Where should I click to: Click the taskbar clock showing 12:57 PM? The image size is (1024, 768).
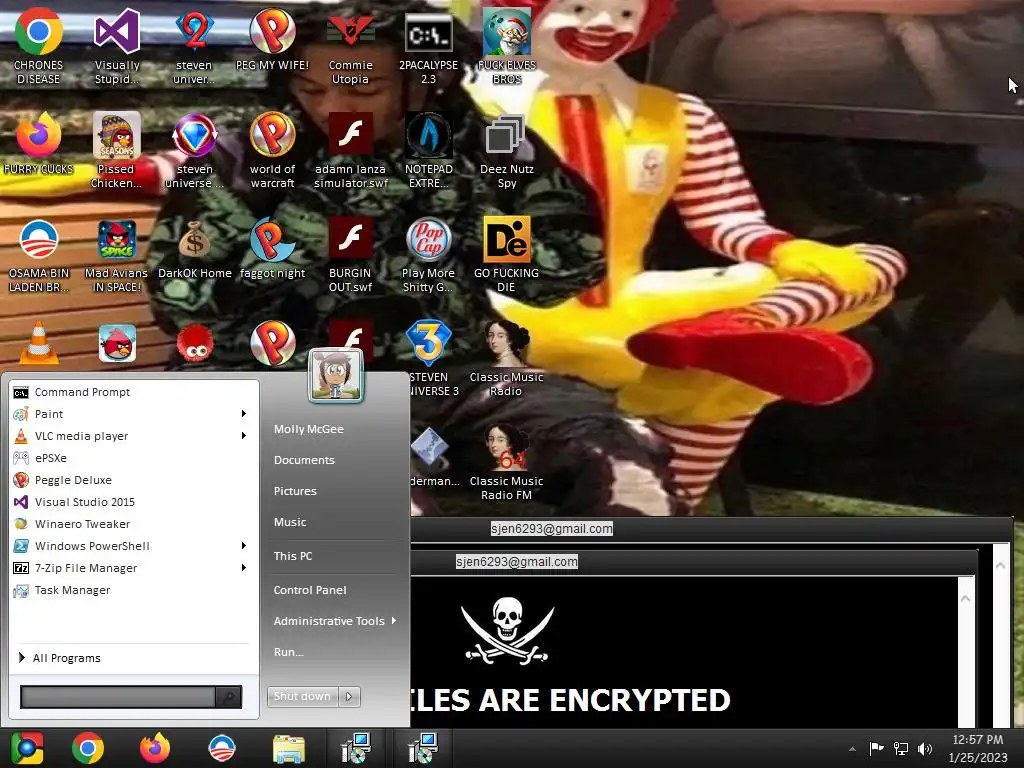pos(978,748)
